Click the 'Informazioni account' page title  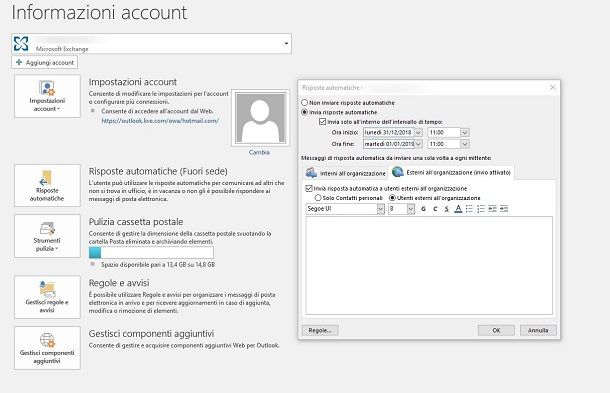99,12
